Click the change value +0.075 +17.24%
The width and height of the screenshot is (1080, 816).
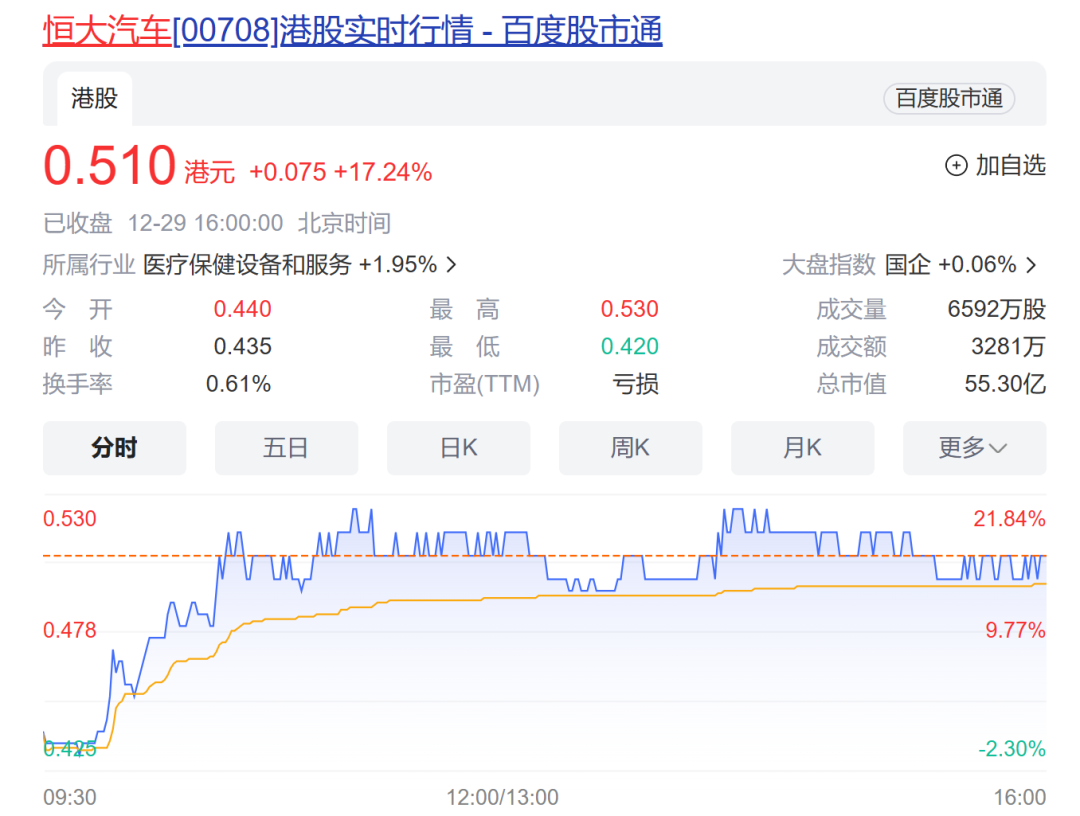(340, 172)
